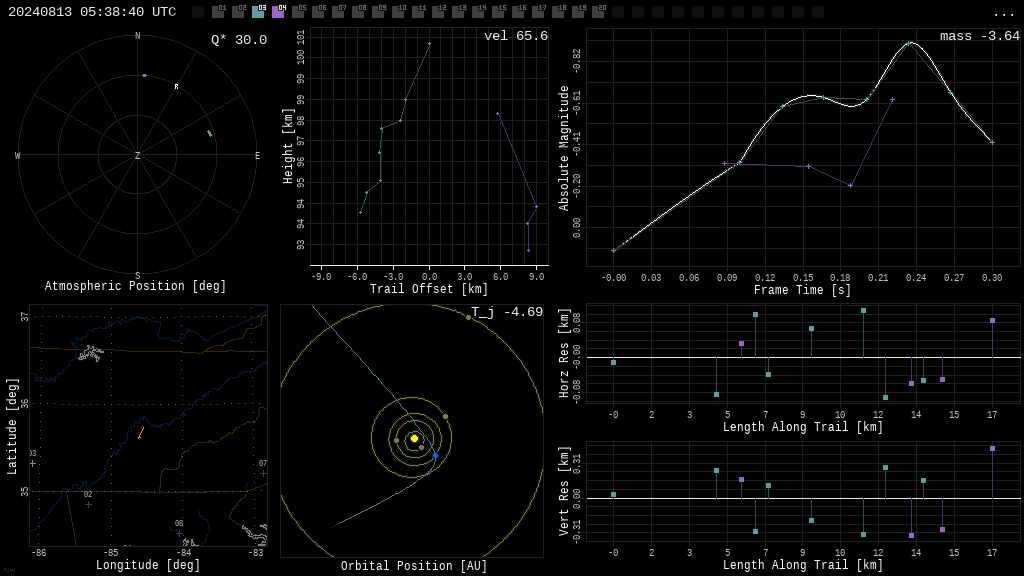1024x576 pixels.
Task: Select station box 09
Action: tap(378, 11)
